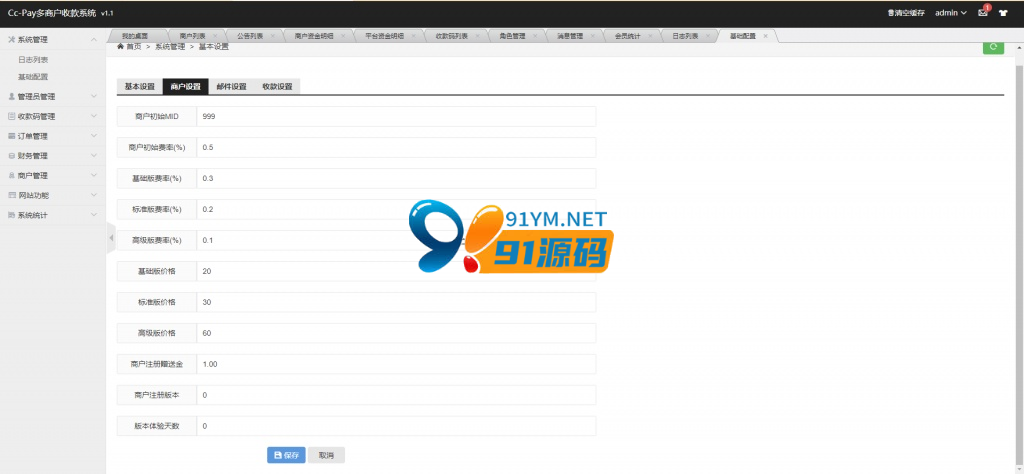Click the 标准版费率(%) input field
The width and height of the screenshot is (1024, 474).
pyautogui.click(x=396, y=210)
